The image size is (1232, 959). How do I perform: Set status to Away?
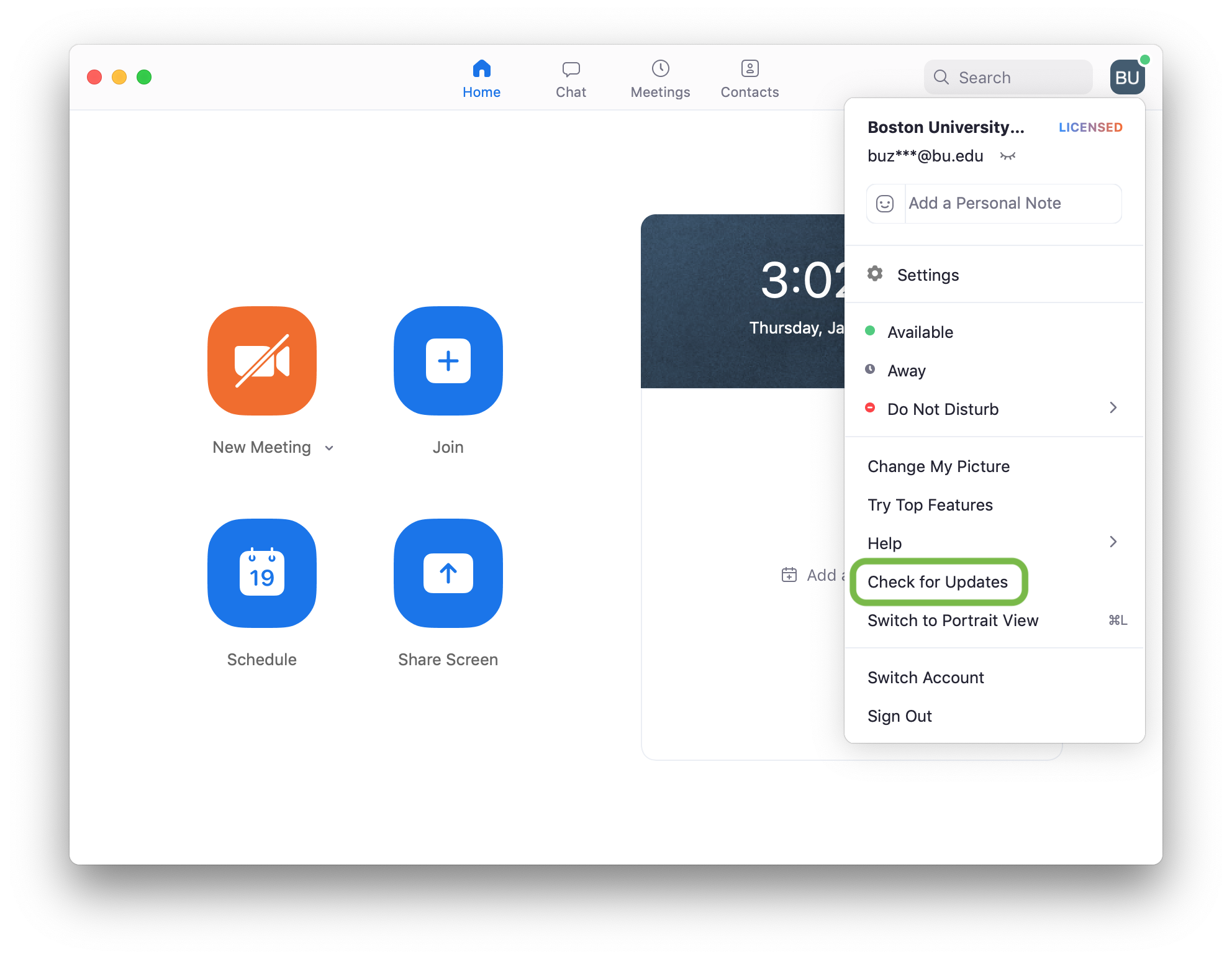(x=907, y=371)
